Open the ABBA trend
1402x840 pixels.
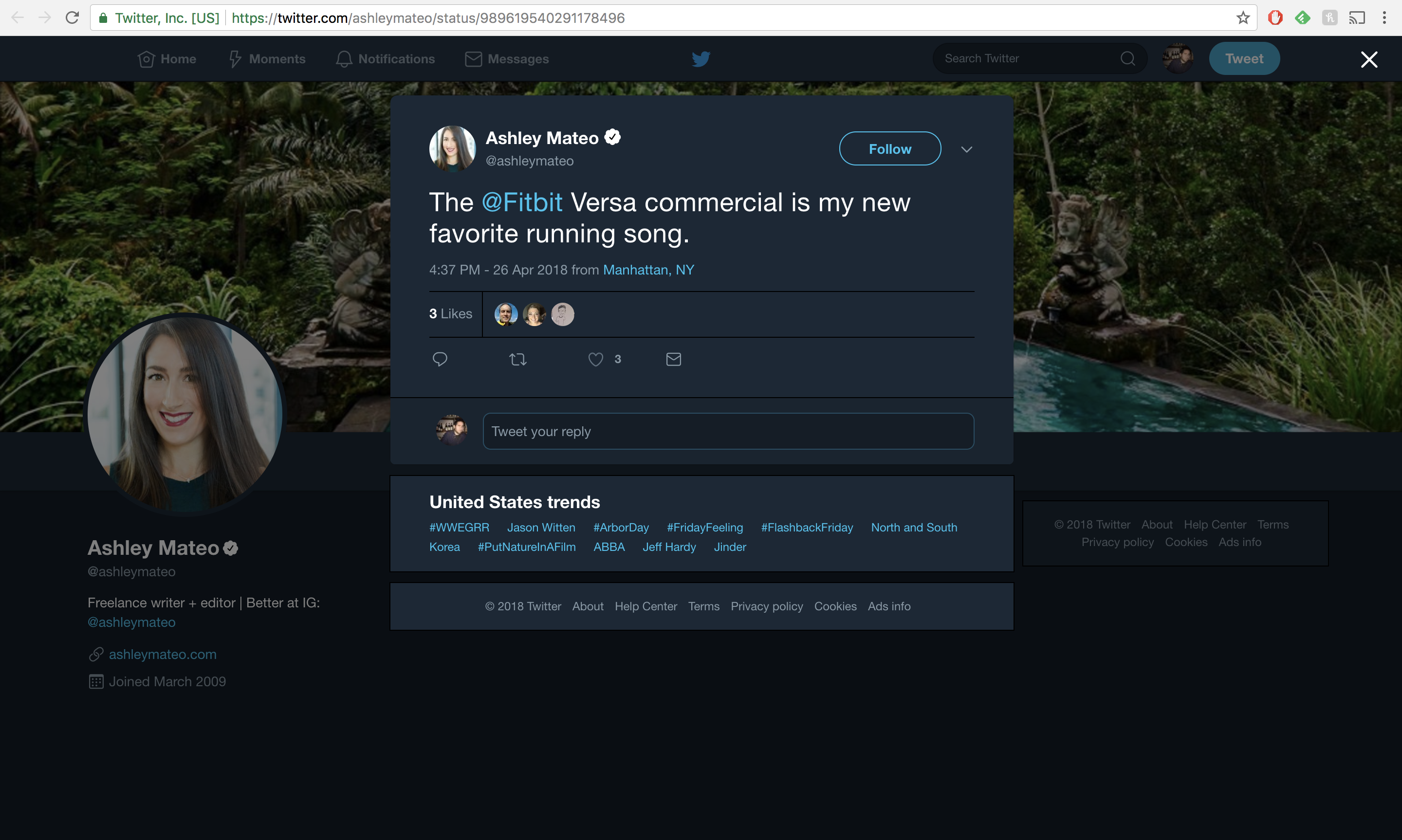click(609, 548)
